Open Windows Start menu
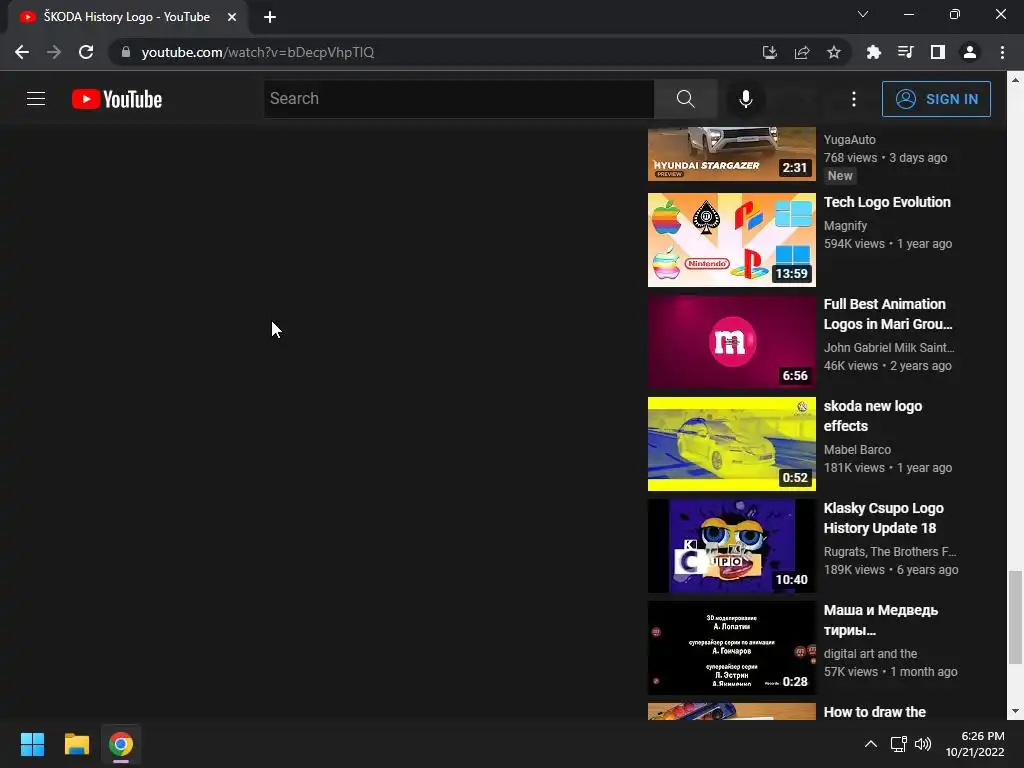Image resolution: width=1024 pixels, height=768 pixels. pos(32,744)
